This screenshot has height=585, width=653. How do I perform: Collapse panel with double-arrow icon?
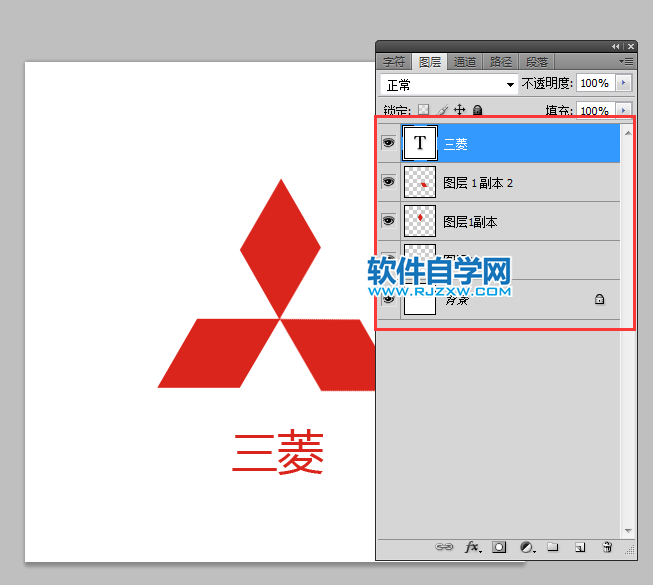(x=616, y=47)
